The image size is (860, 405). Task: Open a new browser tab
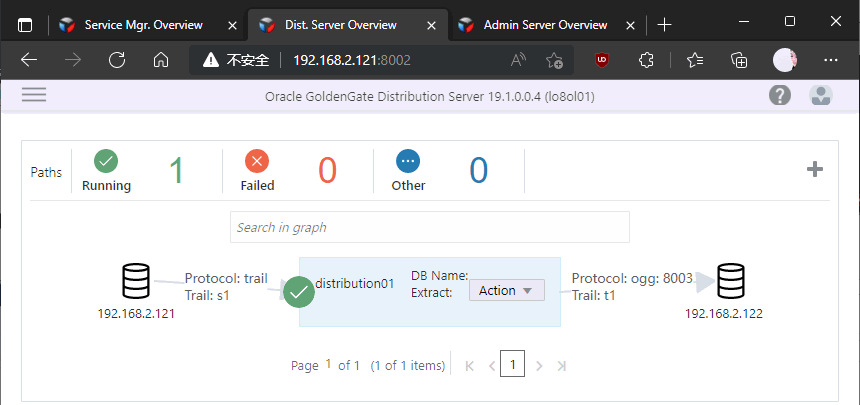(665, 25)
